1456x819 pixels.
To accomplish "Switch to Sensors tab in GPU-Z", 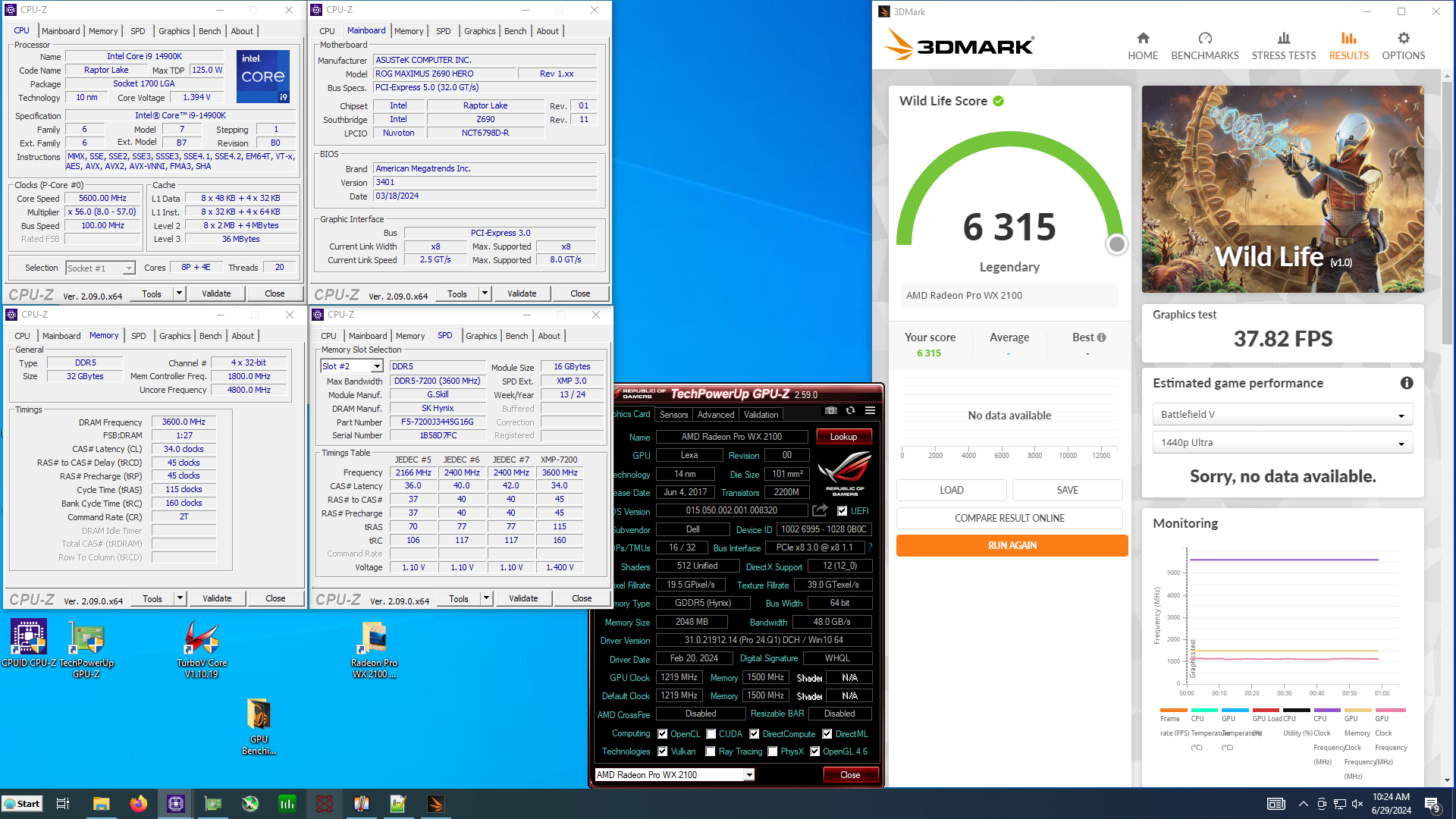I will [673, 415].
